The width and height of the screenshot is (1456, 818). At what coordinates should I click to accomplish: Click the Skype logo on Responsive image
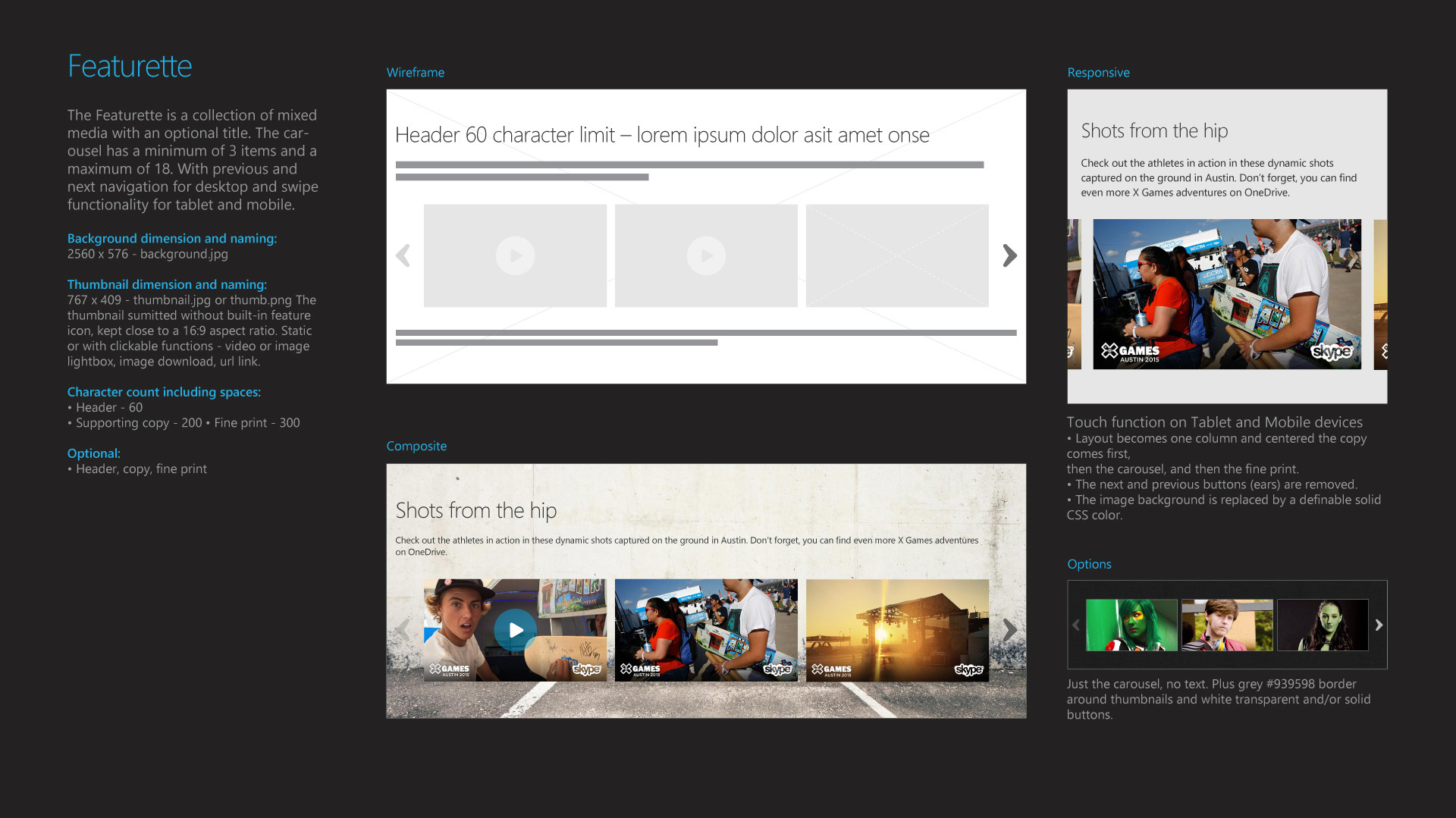click(x=1331, y=352)
